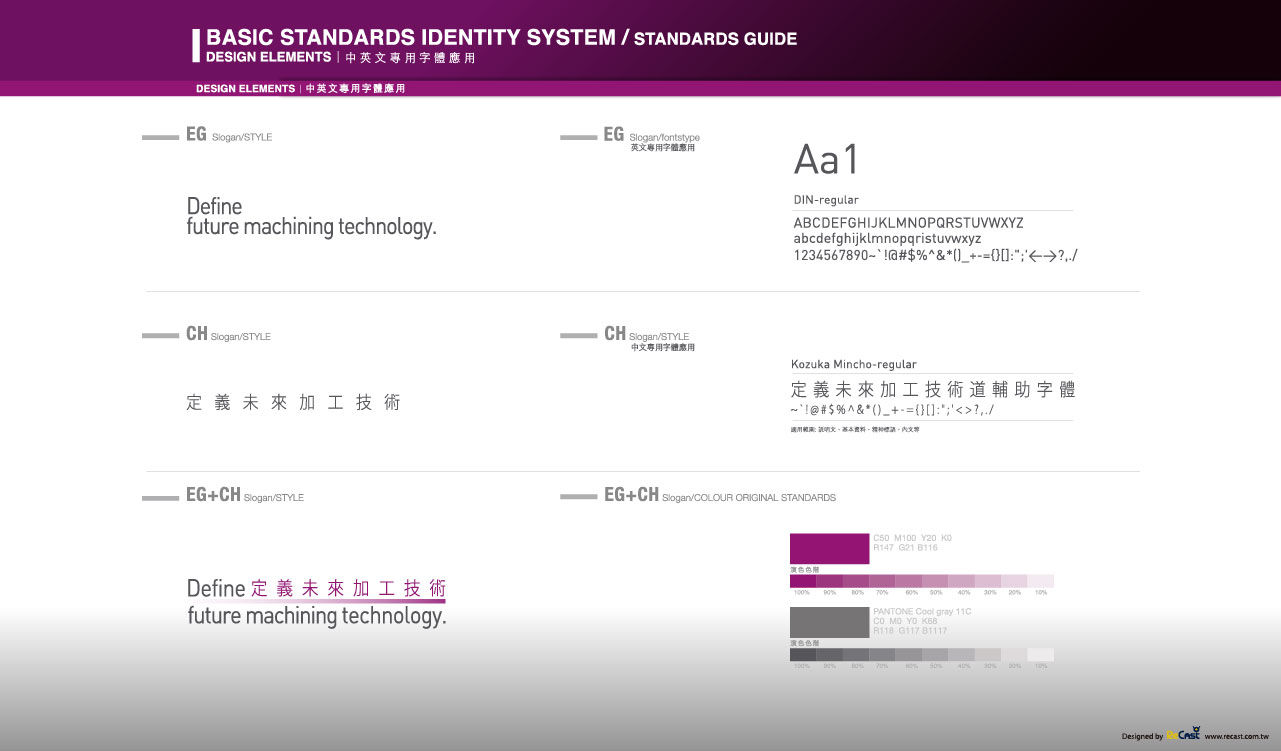
Task: Pick the 90% gray tint swatch
Action: (829, 655)
